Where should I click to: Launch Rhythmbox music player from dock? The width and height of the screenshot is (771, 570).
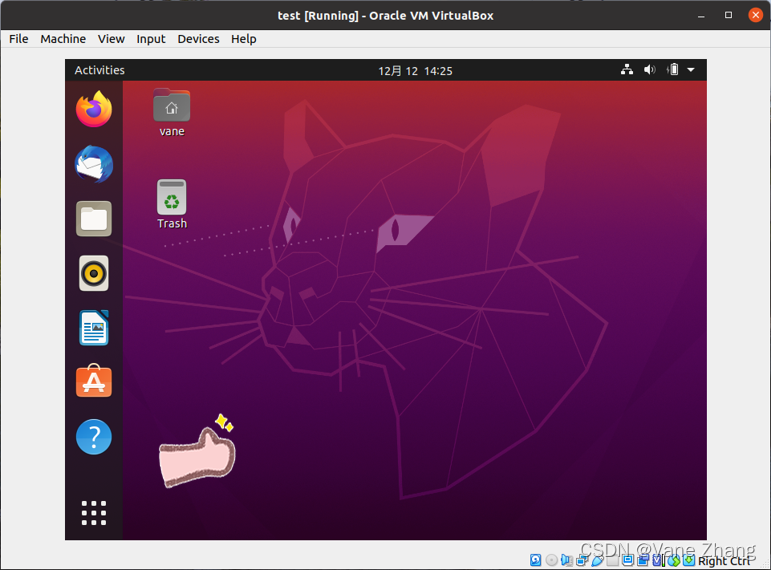coord(94,273)
